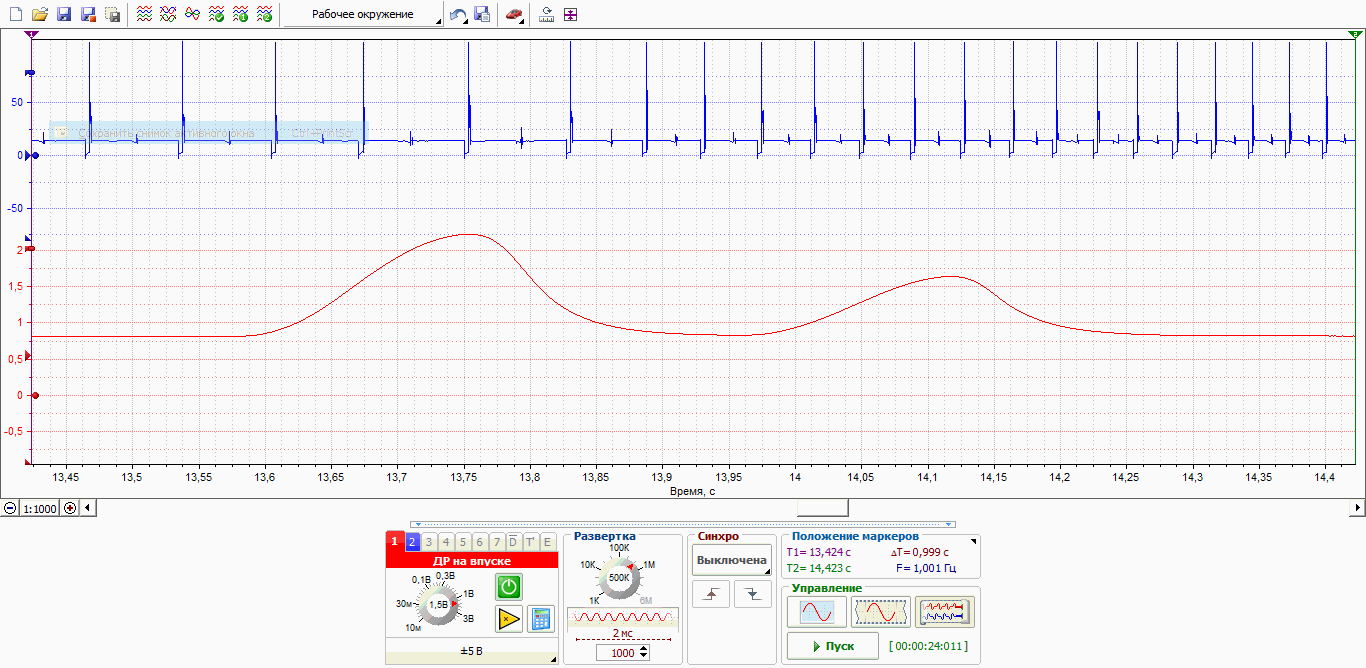Select the stacked parallel waveforms icon

click(144, 14)
